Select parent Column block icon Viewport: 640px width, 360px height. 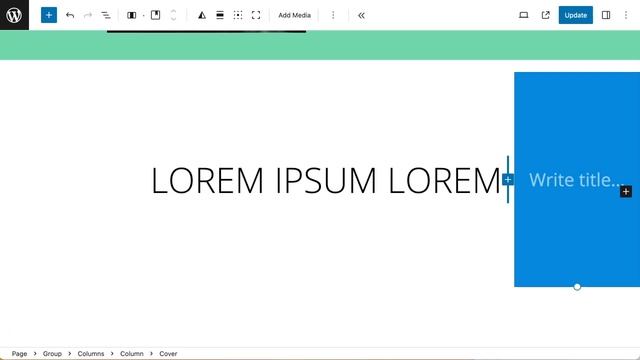(x=131, y=15)
